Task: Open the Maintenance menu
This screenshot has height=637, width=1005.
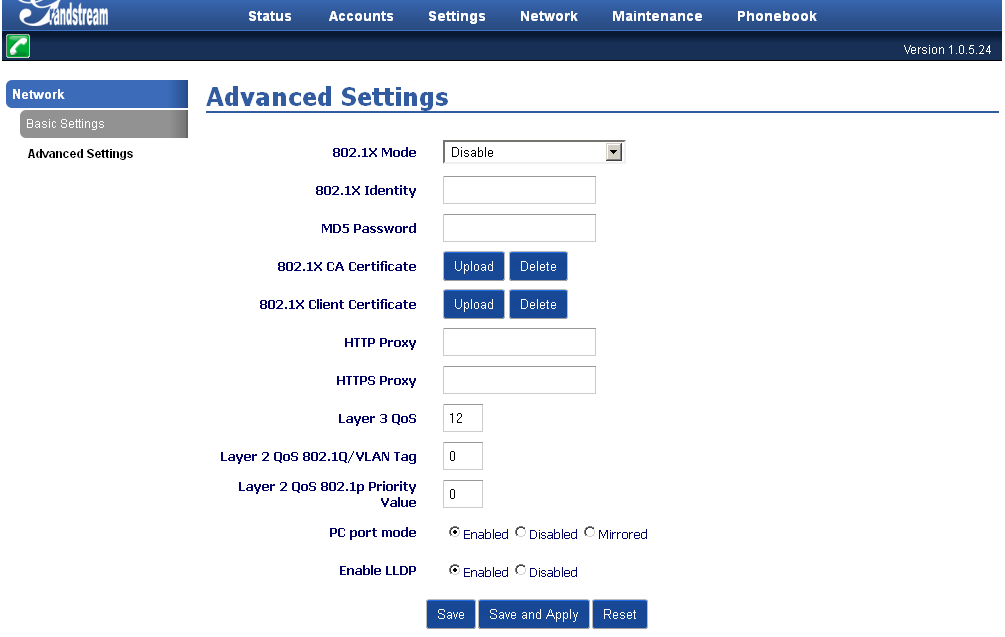Action: click(x=657, y=16)
